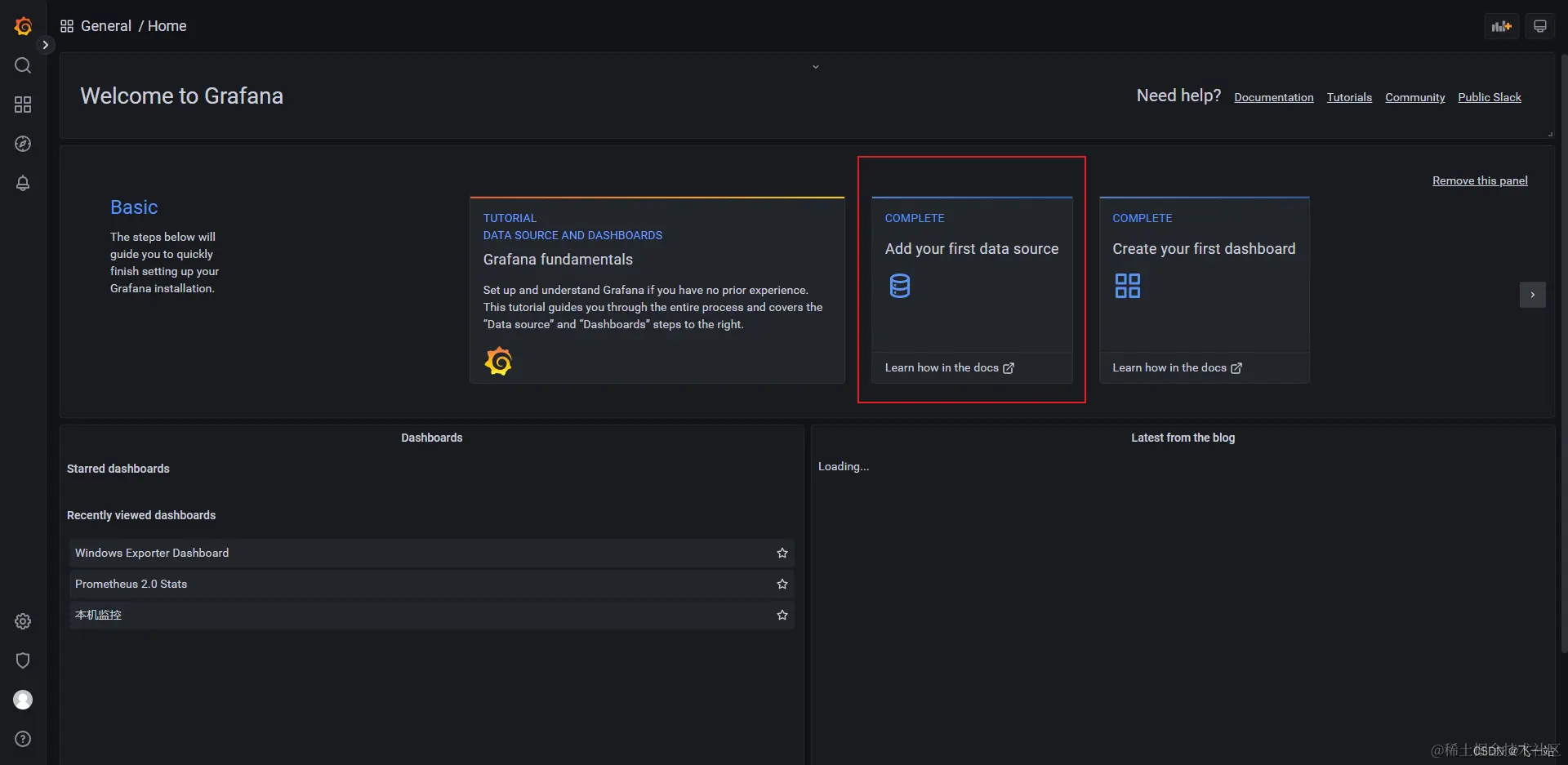Viewport: 1568px width, 765px height.
Task: Show next setup steps with right arrow
Action: [x=1532, y=295]
